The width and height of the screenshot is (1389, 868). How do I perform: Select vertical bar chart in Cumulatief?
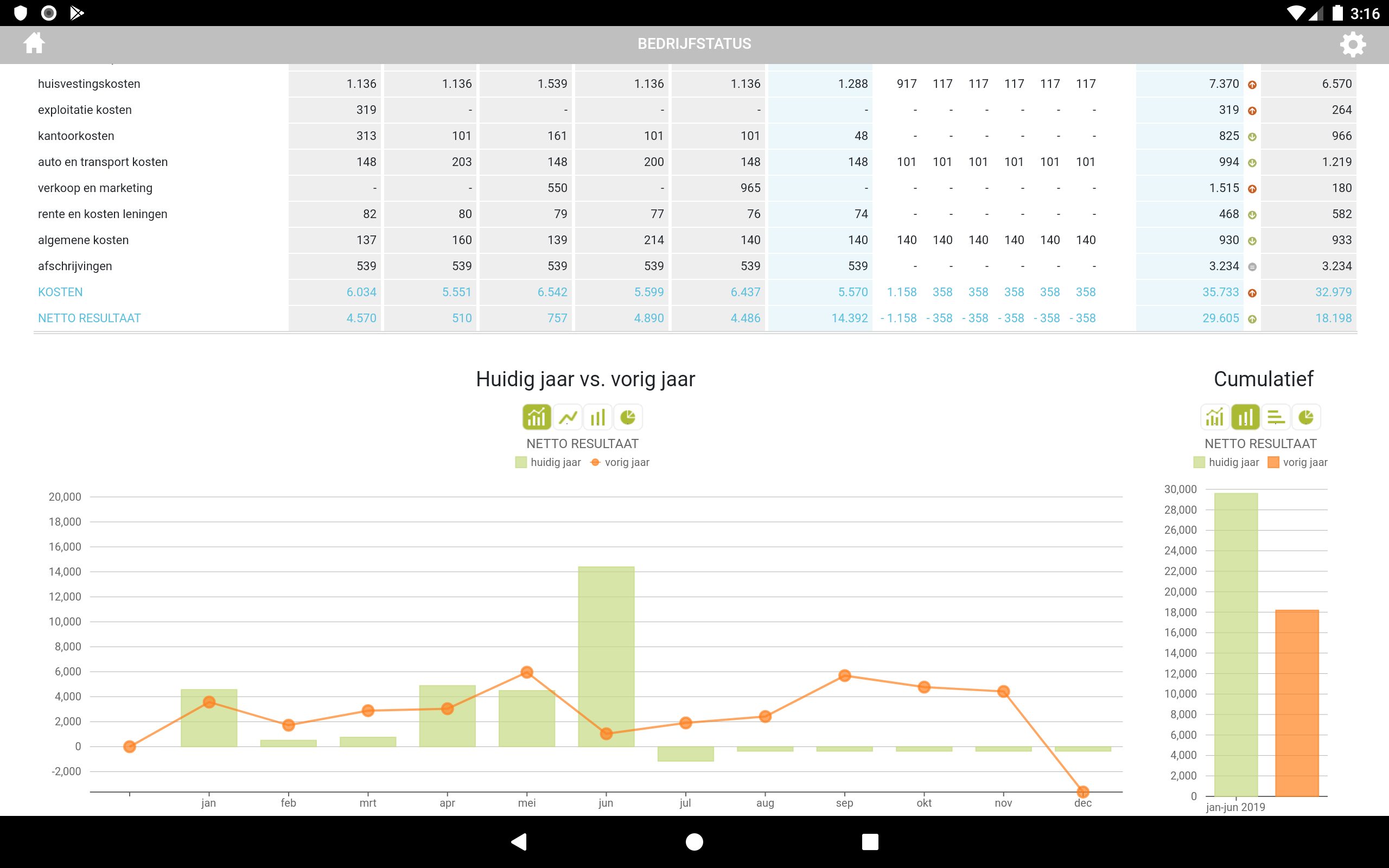click(x=1245, y=417)
